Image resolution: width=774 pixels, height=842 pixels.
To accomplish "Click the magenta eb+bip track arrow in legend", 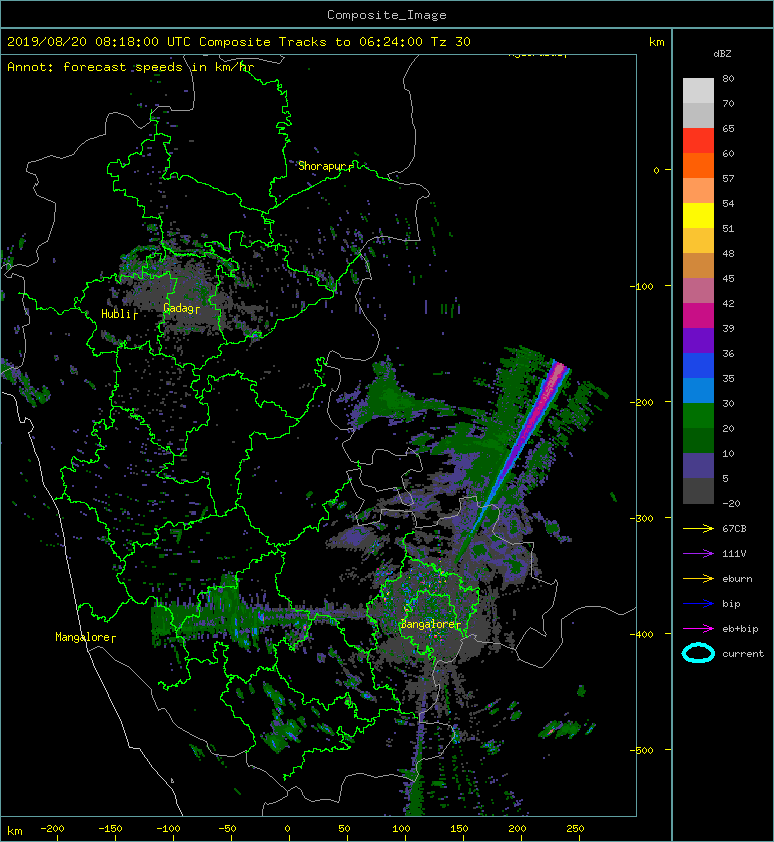I will click(x=698, y=629).
